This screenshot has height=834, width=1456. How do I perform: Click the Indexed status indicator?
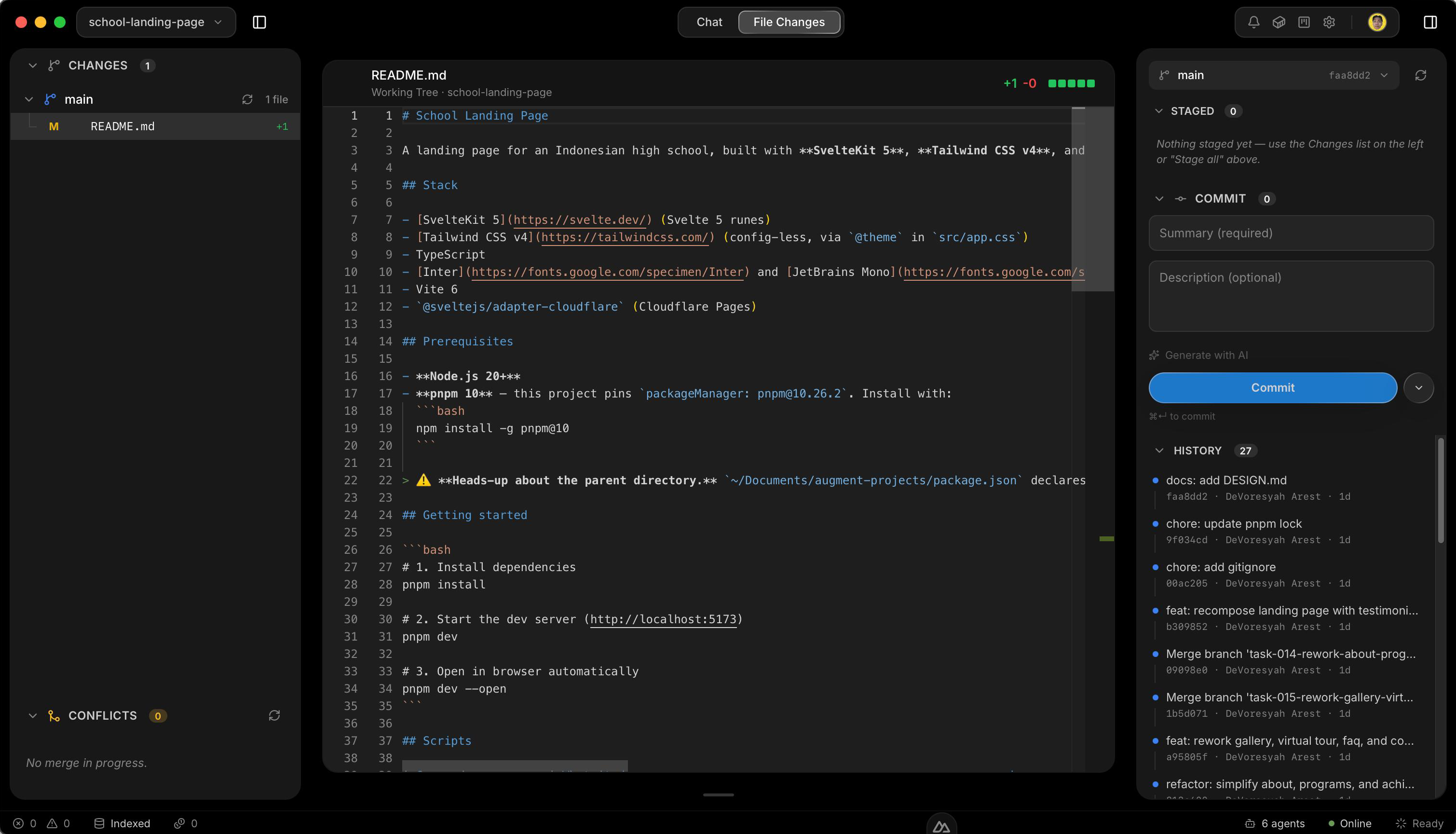(122, 824)
